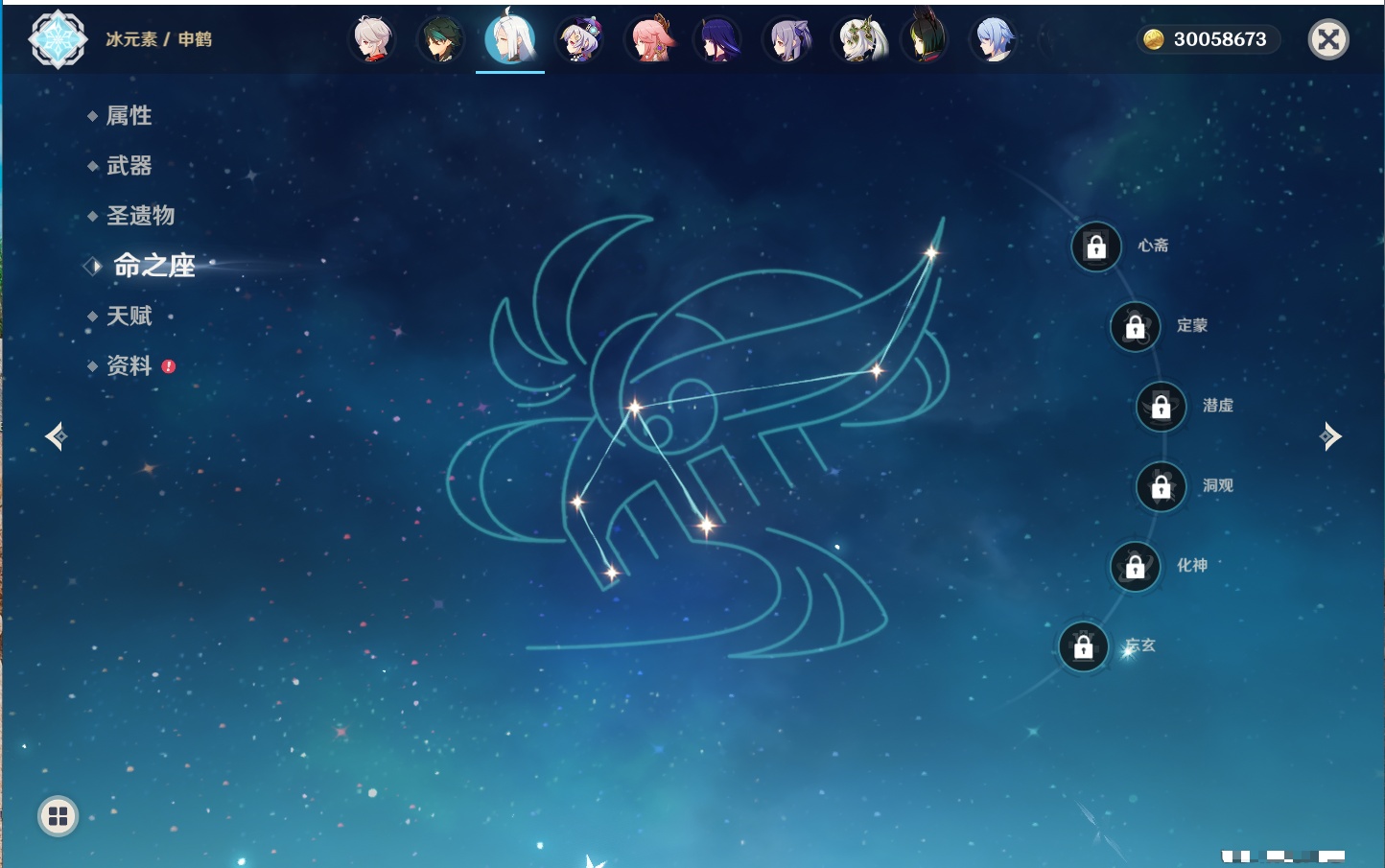Screen dimensions: 1385x868
Task: Select Tighnari's avatar with dark ears
Action: [x=927, y=37]
